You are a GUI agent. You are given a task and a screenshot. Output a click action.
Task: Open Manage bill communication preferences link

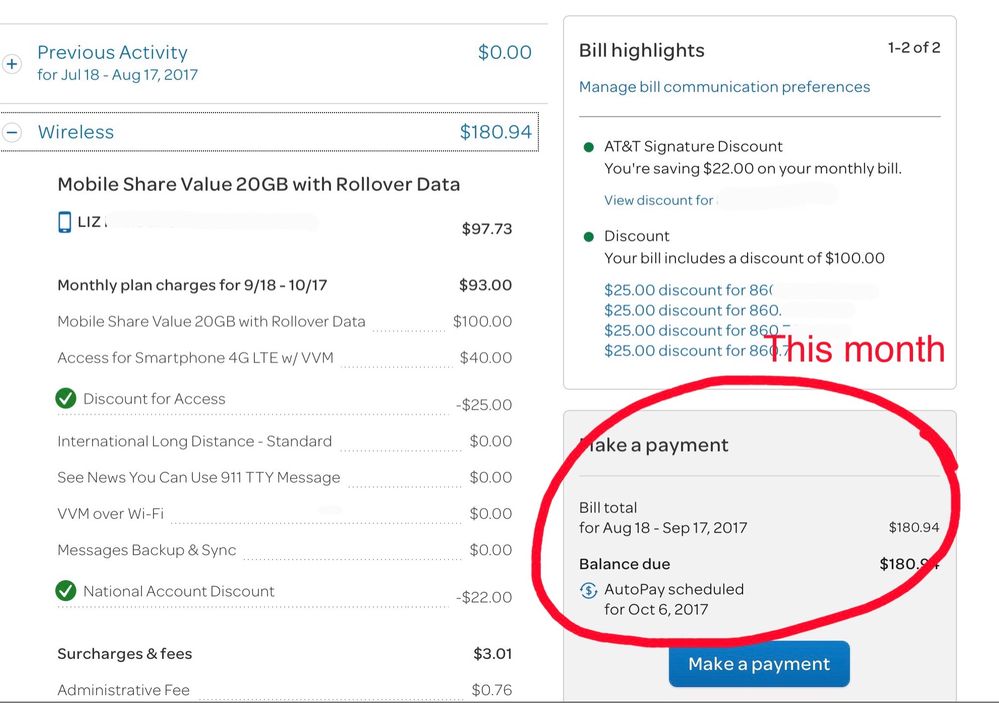click(724, 87)
